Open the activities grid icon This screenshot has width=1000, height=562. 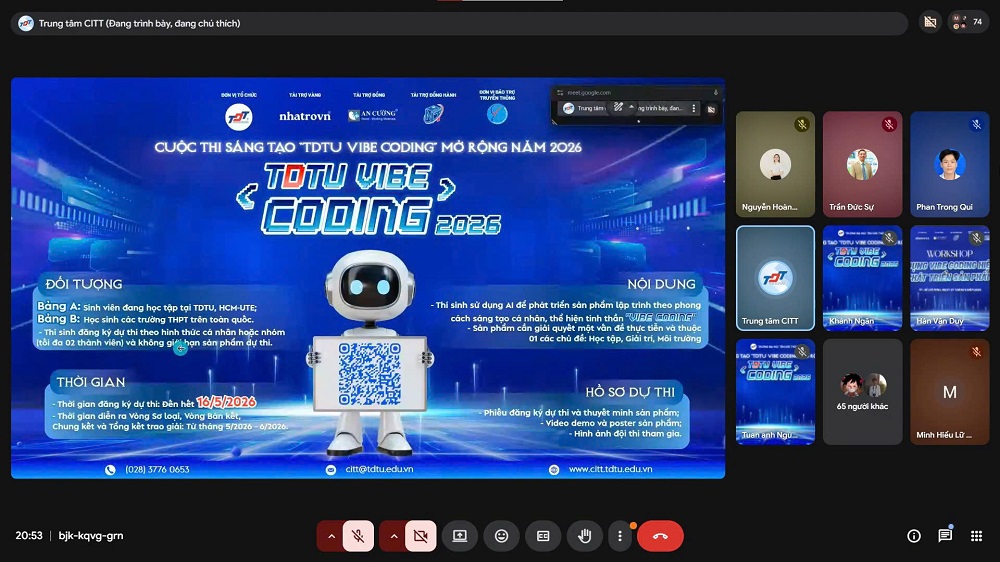[x=976, y=536]
